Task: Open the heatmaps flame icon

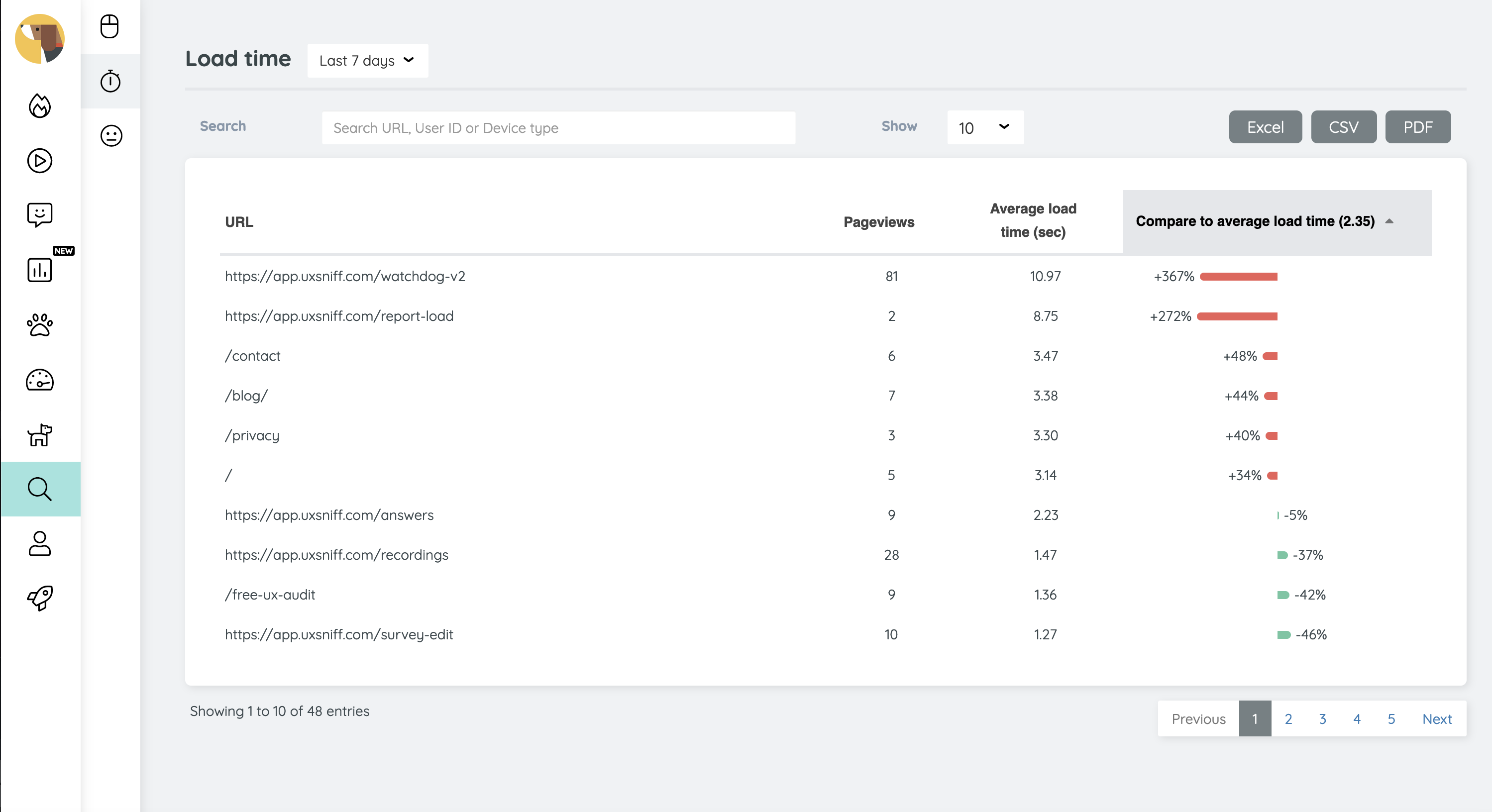Action: (39, 106)
